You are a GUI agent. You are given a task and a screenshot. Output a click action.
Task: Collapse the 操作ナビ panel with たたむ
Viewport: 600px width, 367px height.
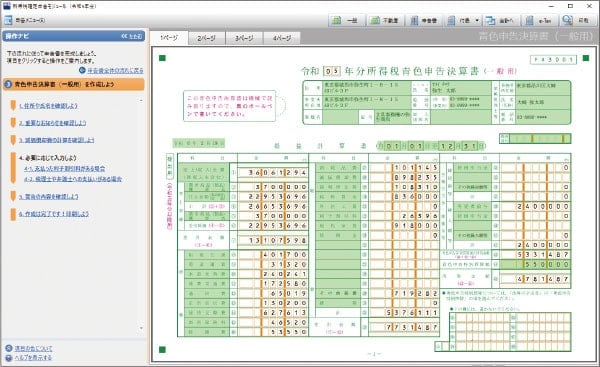pyautogui.click(x=132, y=36)
